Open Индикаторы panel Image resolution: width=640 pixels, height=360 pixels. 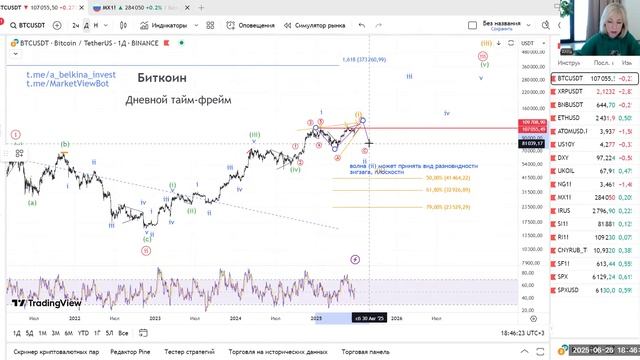coord(163,25)
